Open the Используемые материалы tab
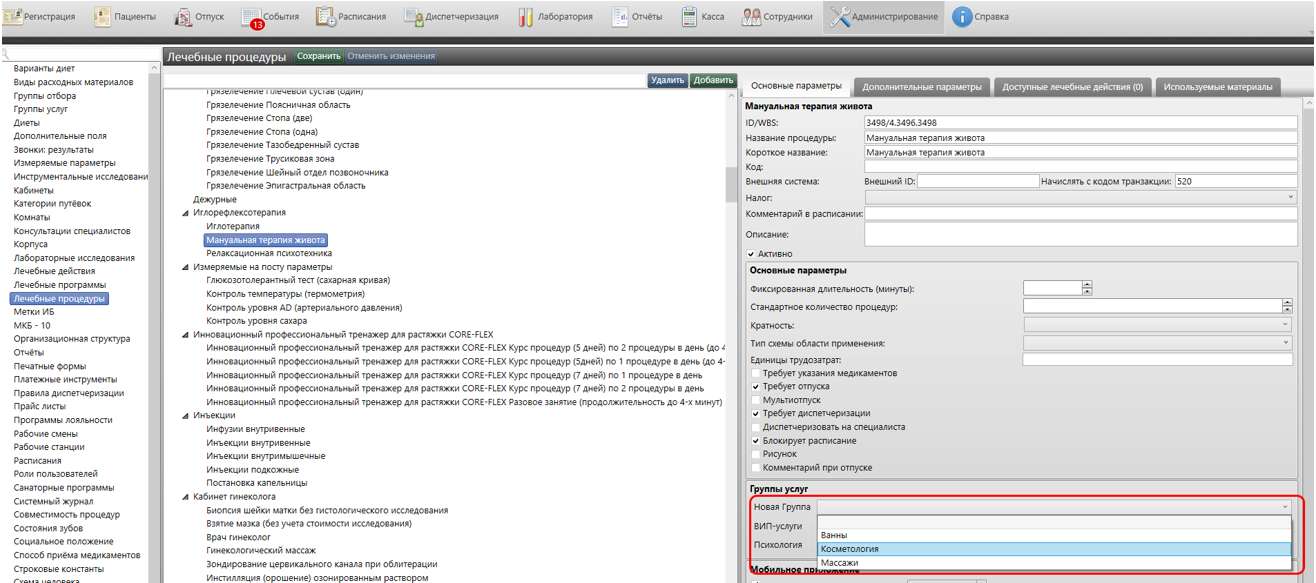 (x=1219, y=87)
